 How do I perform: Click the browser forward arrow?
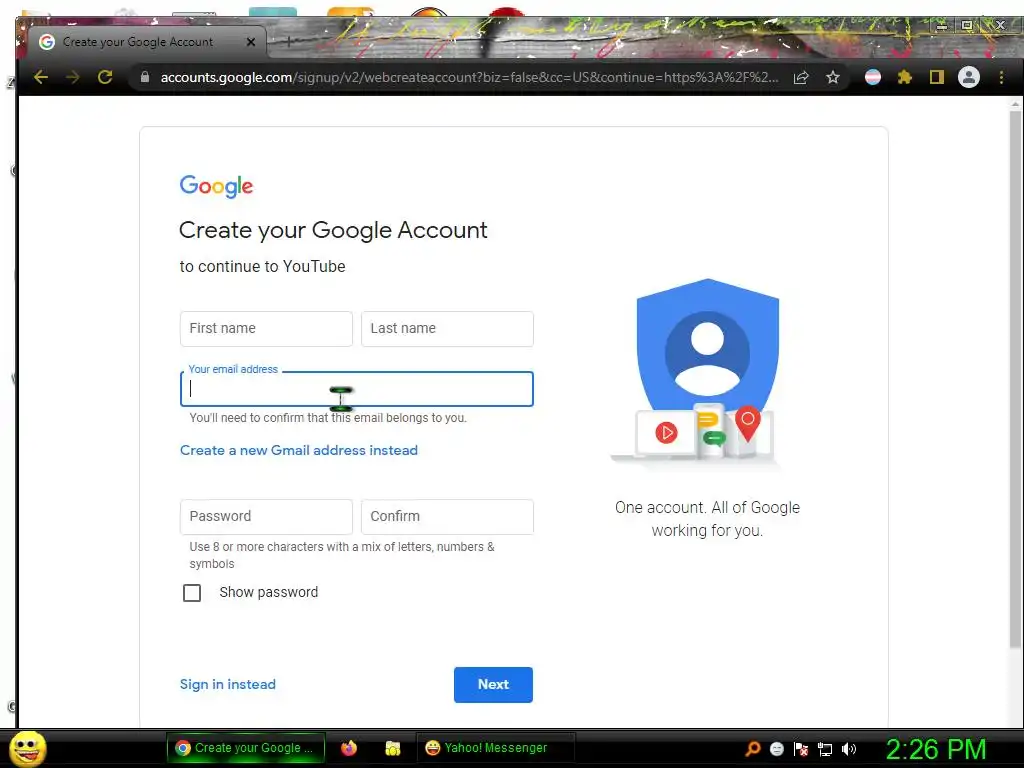tap(72, 77)
